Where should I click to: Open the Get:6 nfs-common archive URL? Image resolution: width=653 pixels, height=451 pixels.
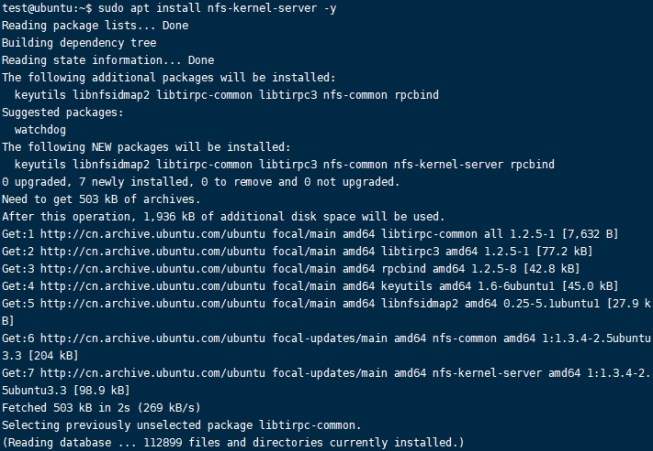[155, 338]
